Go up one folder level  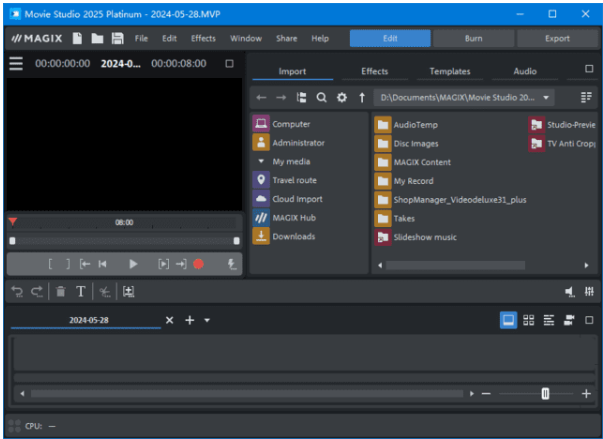point(362,98)
